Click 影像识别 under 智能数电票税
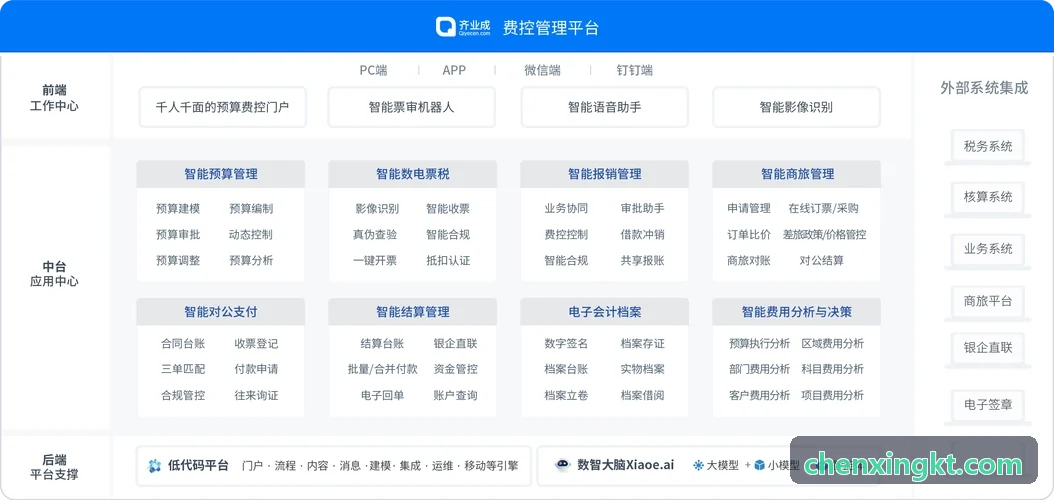The image size is (1054, 500). coord(376,208)
